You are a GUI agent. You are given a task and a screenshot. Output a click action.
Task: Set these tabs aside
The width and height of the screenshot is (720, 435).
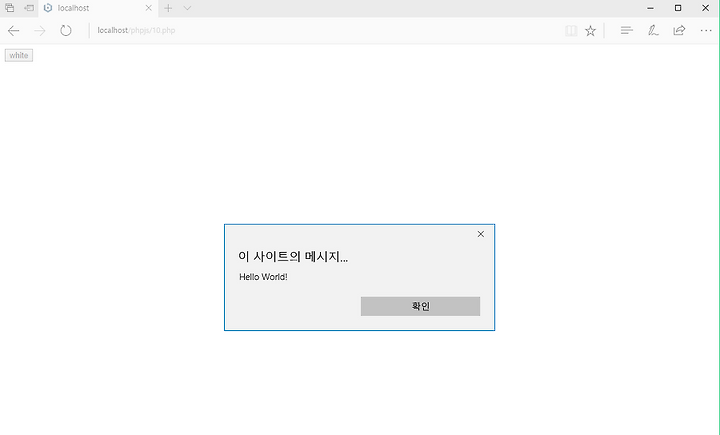point(29,8)
